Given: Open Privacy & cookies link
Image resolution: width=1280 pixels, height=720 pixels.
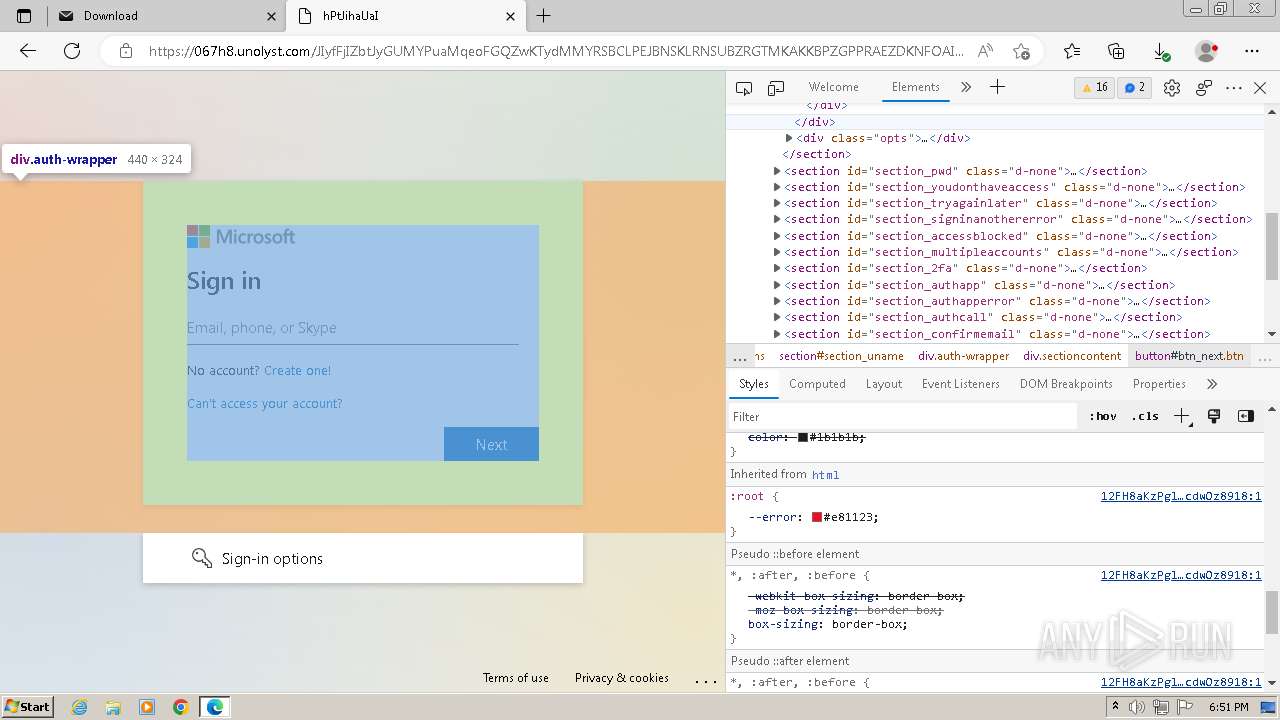Looking at the screenshot, I should 622,678.
